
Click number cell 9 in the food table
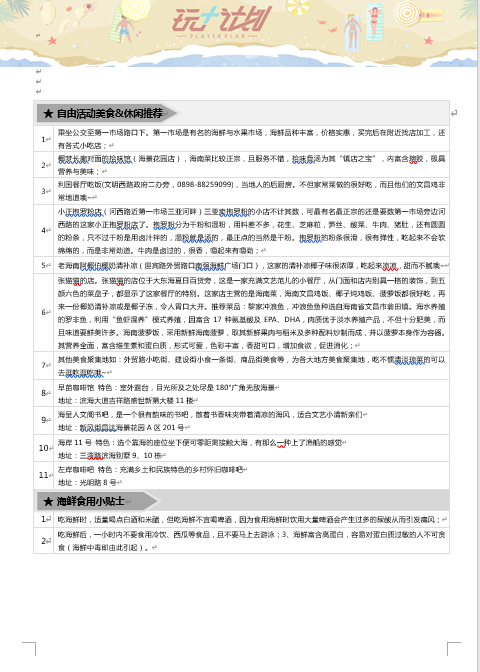[44, 420]
